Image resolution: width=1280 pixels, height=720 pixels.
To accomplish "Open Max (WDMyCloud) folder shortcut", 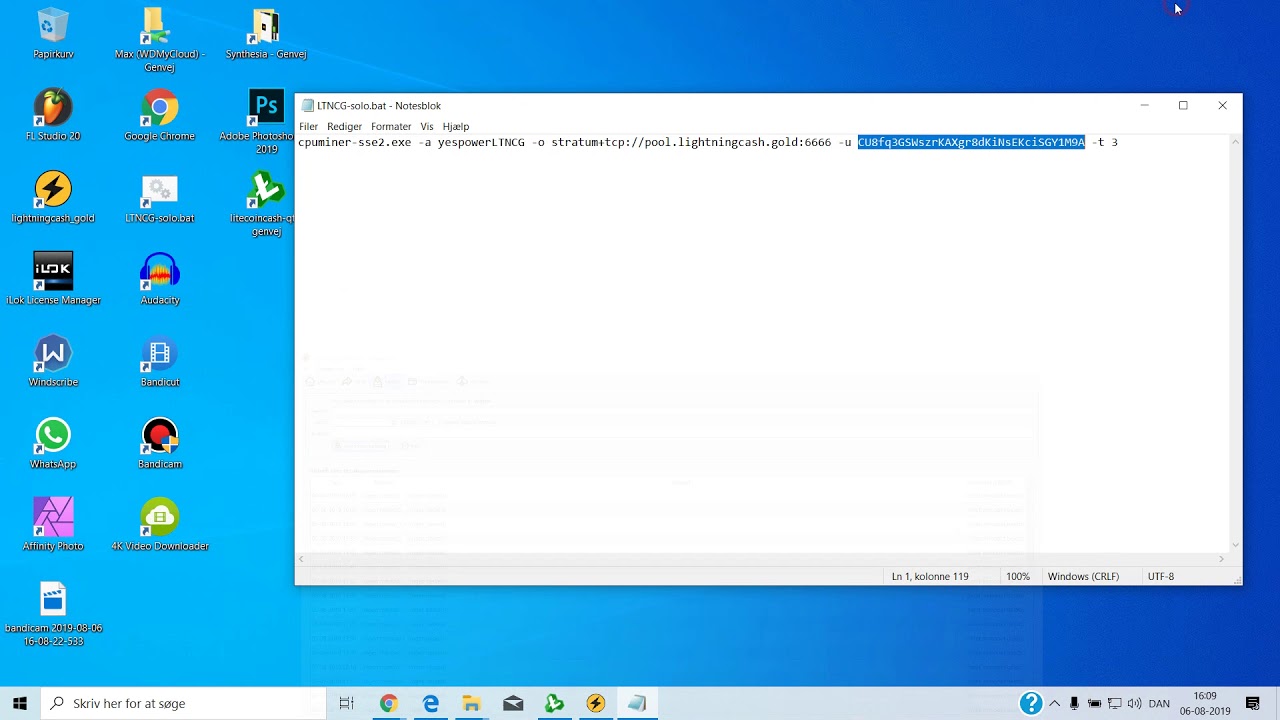I will point(160,39).
